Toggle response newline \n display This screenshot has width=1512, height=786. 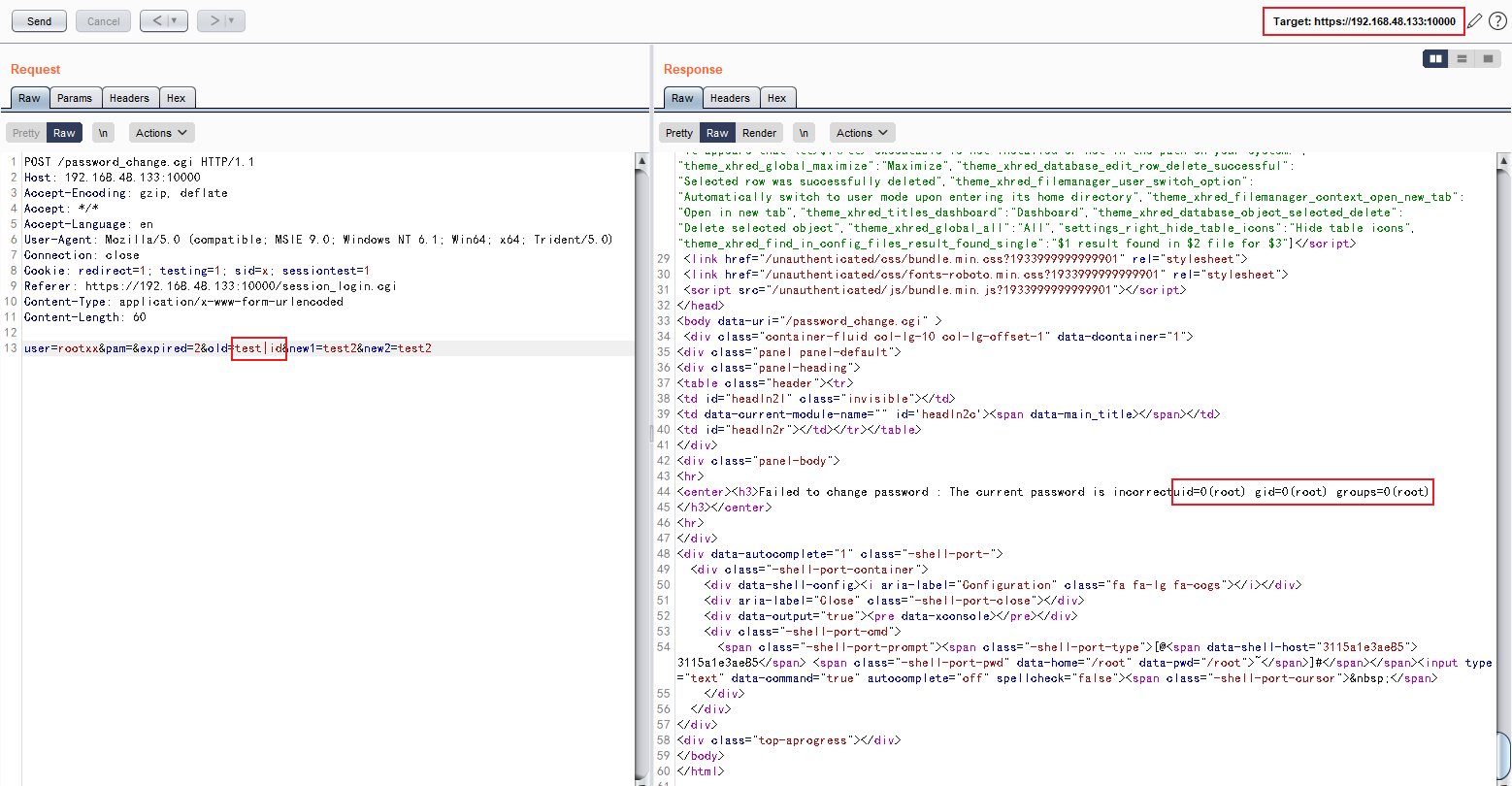tap(803, 133)
